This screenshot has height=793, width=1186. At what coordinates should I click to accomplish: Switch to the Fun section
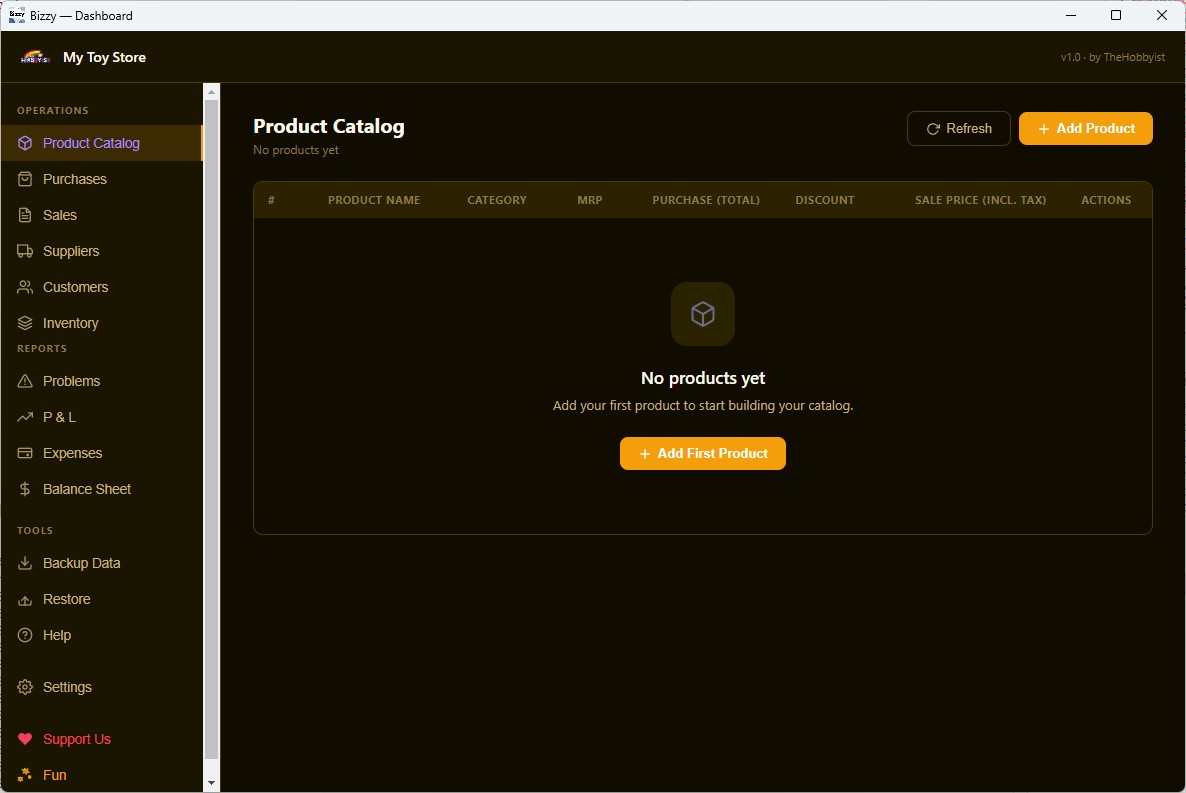[x=53, y=775]
